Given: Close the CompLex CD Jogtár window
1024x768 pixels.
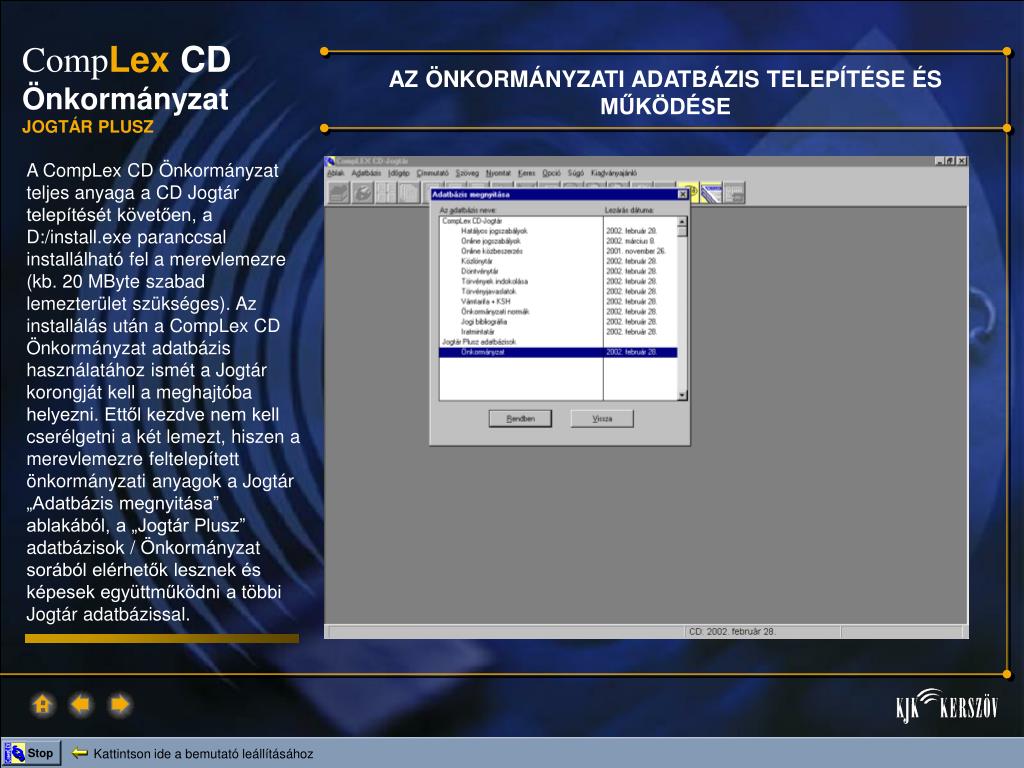Looking at the screenshot, I should [962, 161].
